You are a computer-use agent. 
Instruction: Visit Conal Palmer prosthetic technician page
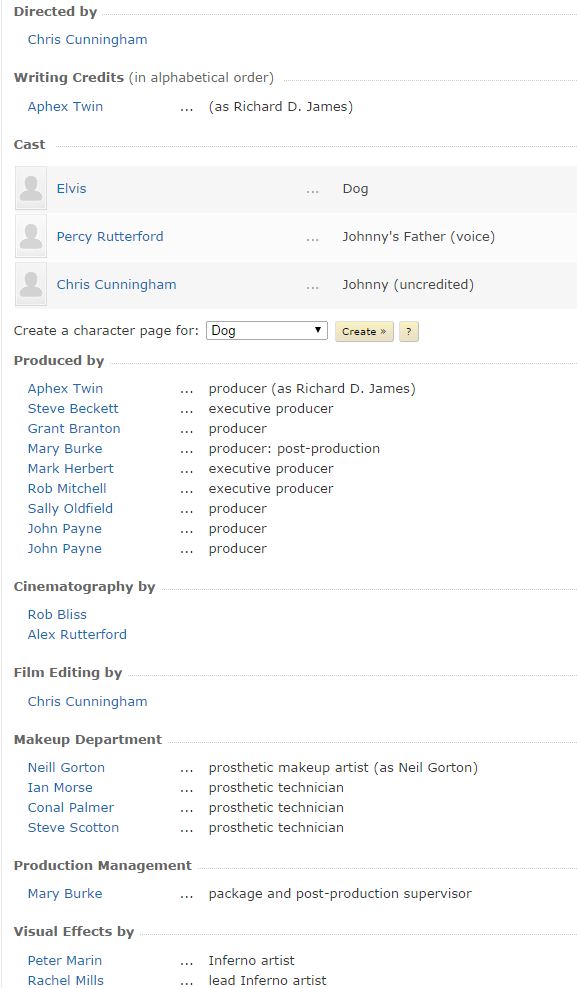[71, 807]
